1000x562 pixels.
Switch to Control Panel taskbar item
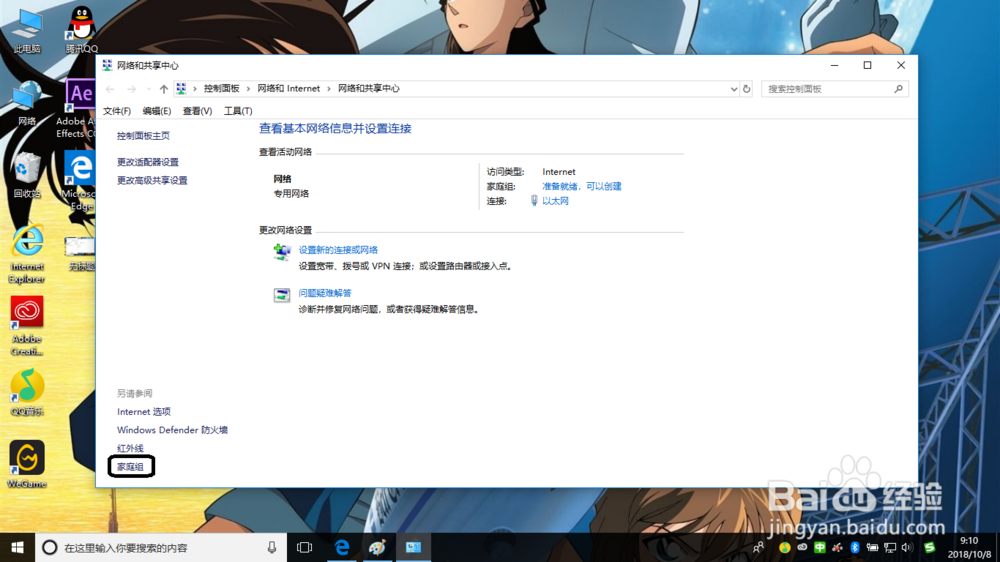click(413, 547)
